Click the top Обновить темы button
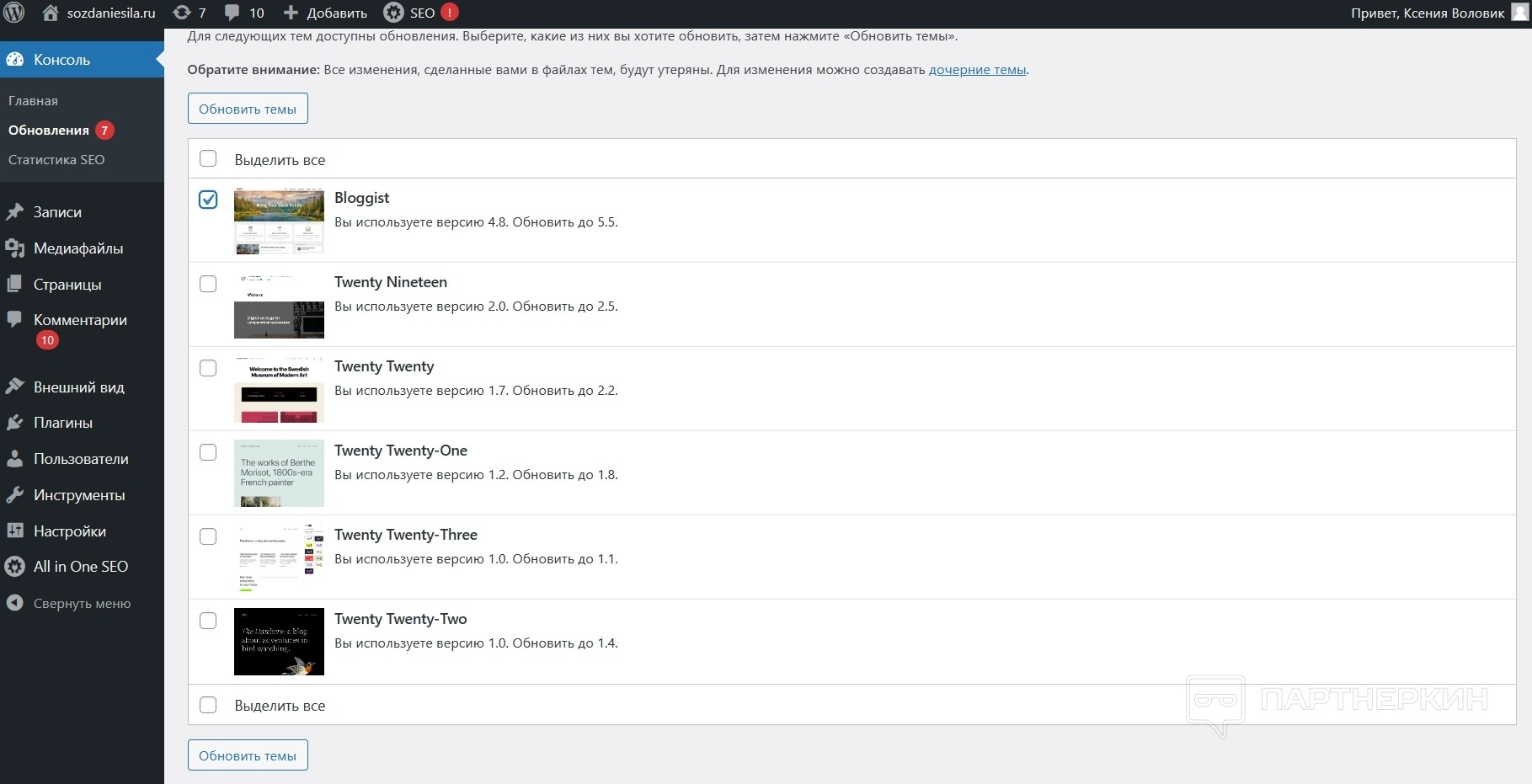 pyautogui.click(x=248, y=109)
